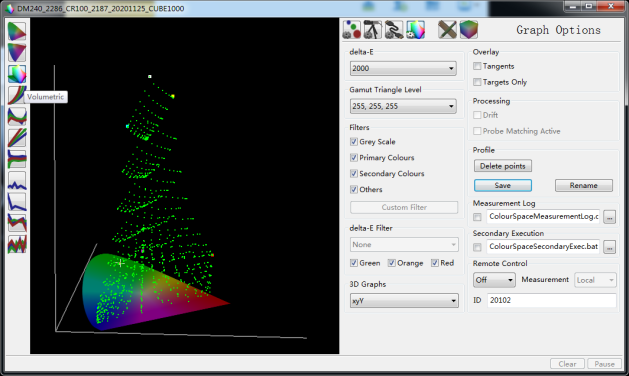629x376 pixels.
Task: Select the Volumetric 3D graph icon
Action: point(17,74)
